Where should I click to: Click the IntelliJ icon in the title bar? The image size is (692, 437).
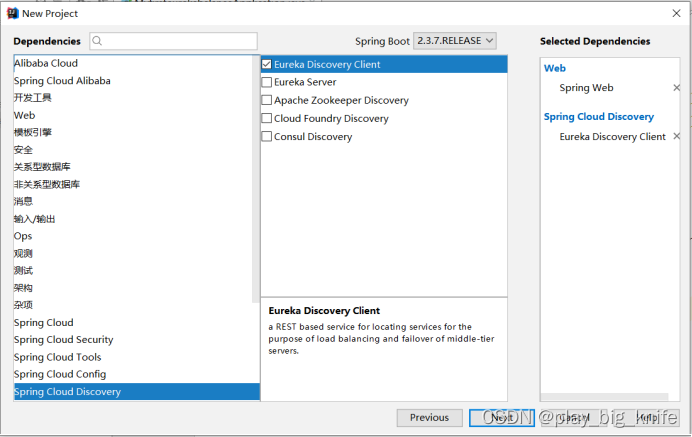click(x=11, y=13)
